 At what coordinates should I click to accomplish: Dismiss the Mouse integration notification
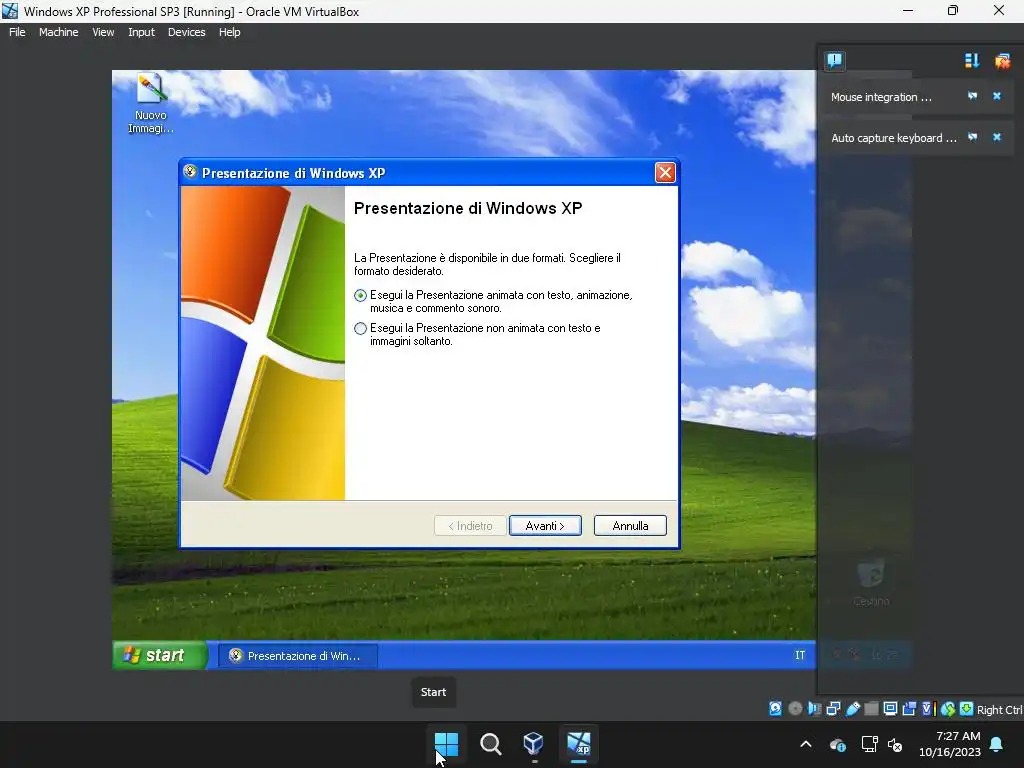coord(997,96)
